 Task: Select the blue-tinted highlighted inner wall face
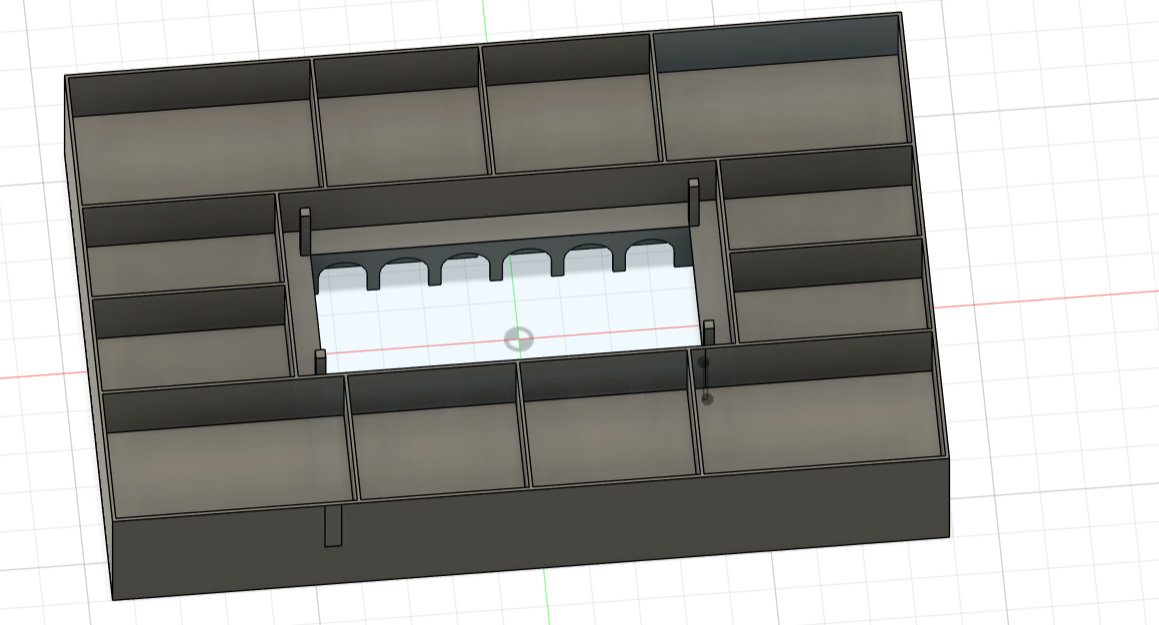(777, 44)
